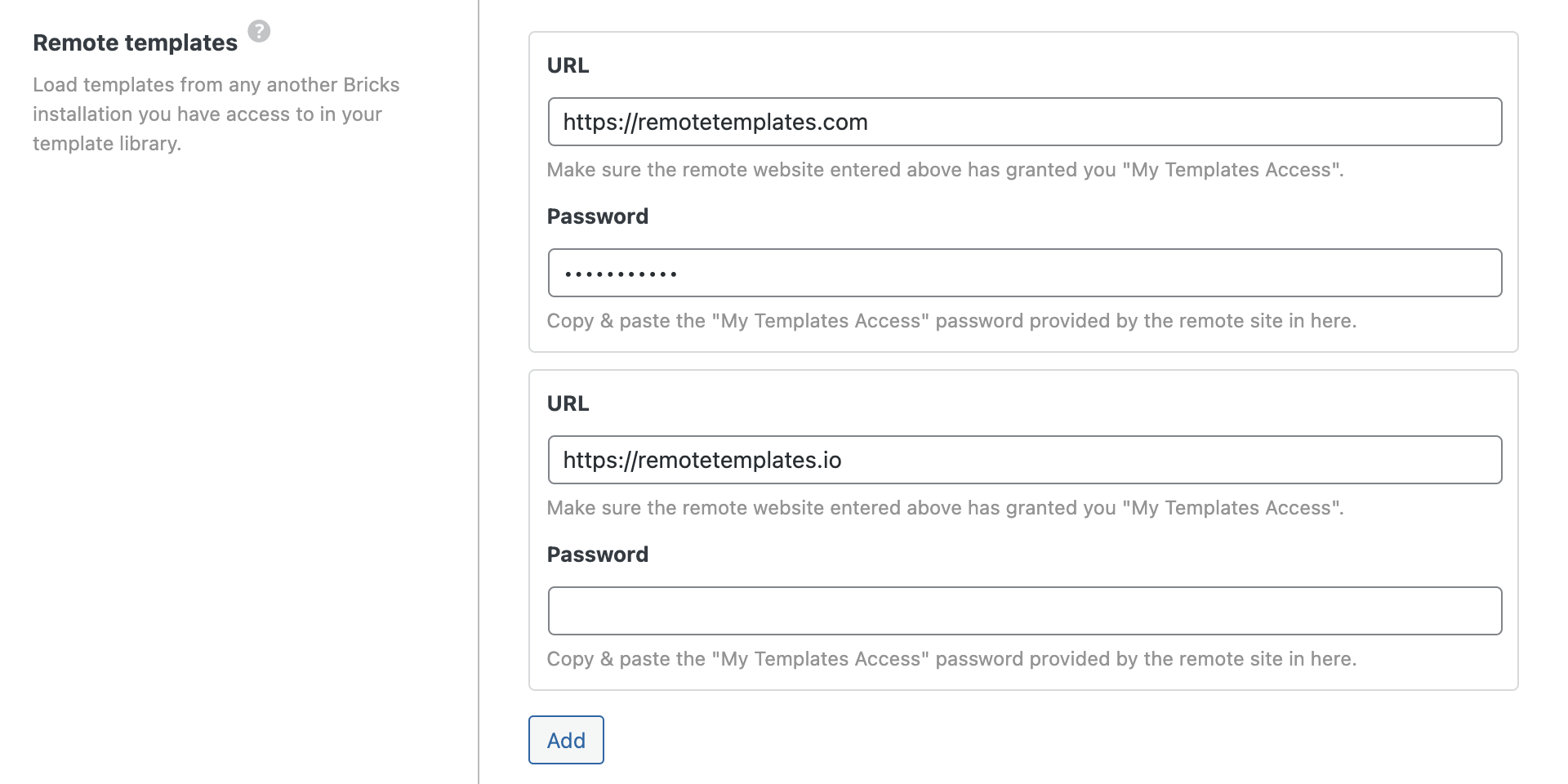
Task: Focus the URL field containing https://remotetemplates.com
Action: 1024,122
